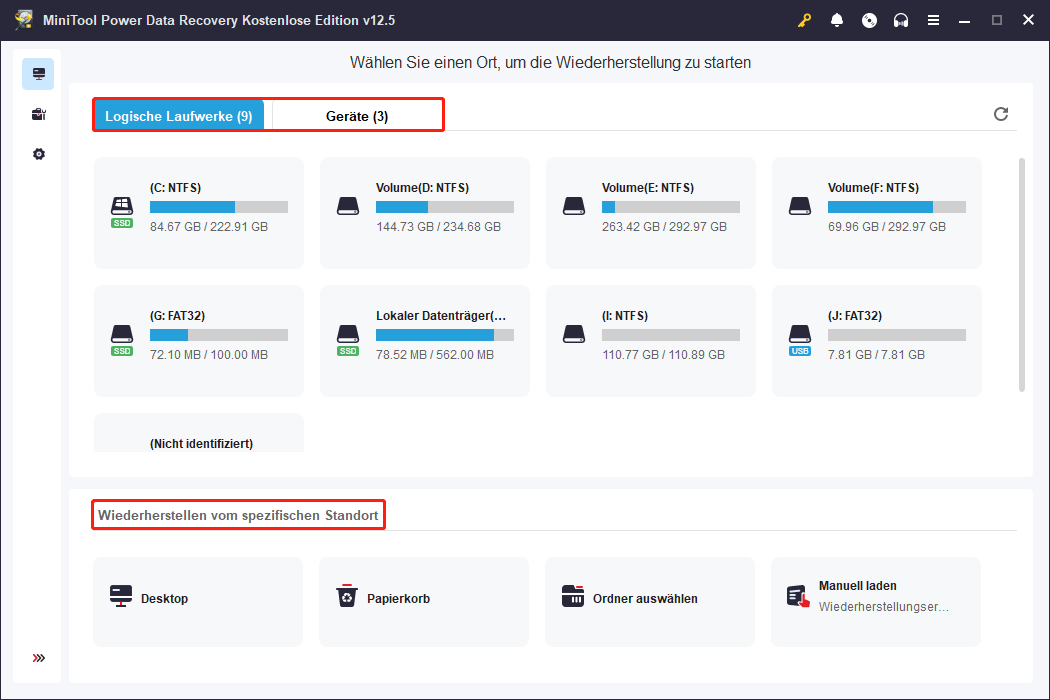Click the Lokaler Datenträger SSD drive icon
This screenshot has width=1050, height=700.
[348, 340]
